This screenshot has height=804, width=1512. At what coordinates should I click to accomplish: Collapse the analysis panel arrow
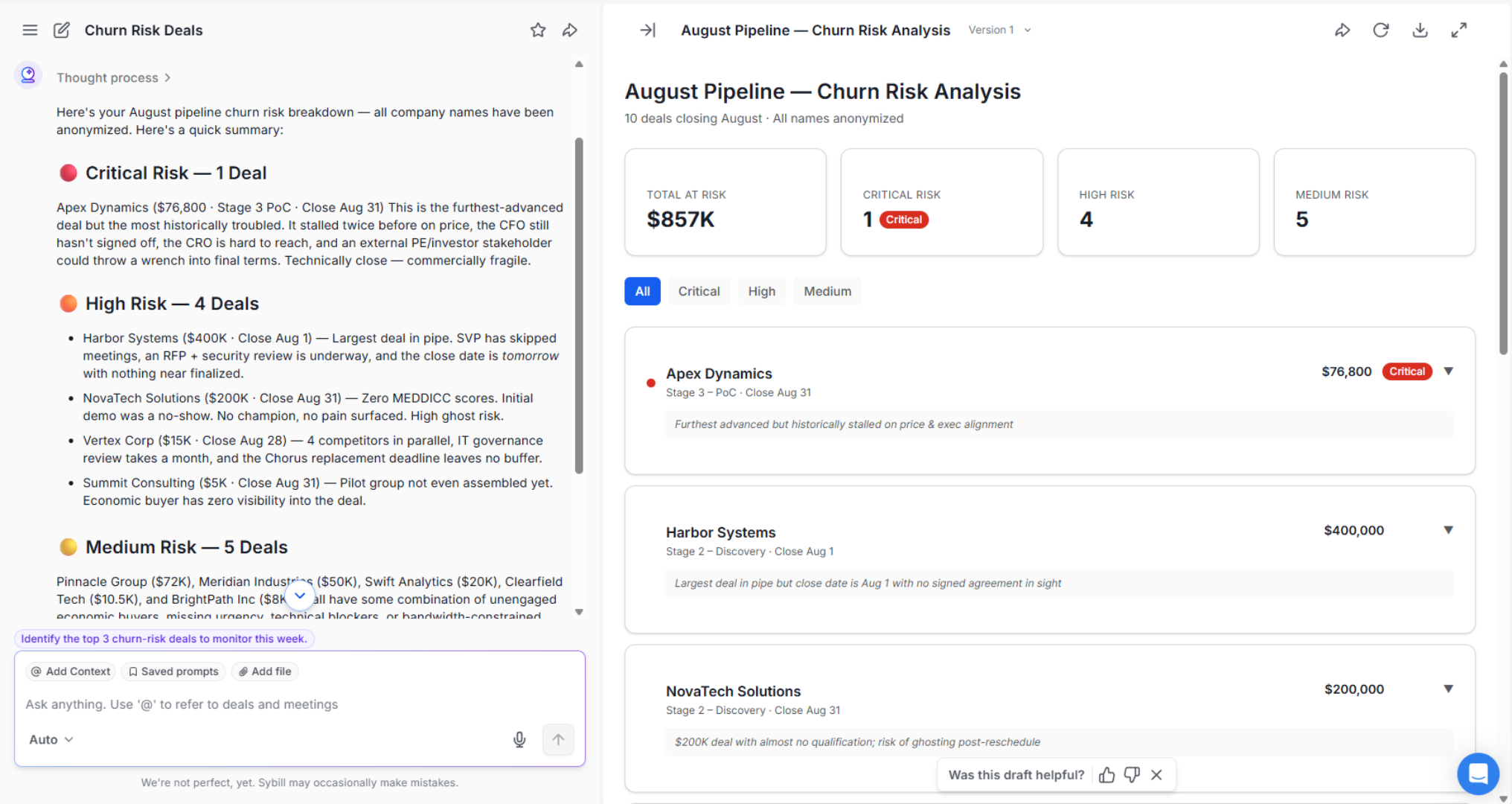(648, 30)
